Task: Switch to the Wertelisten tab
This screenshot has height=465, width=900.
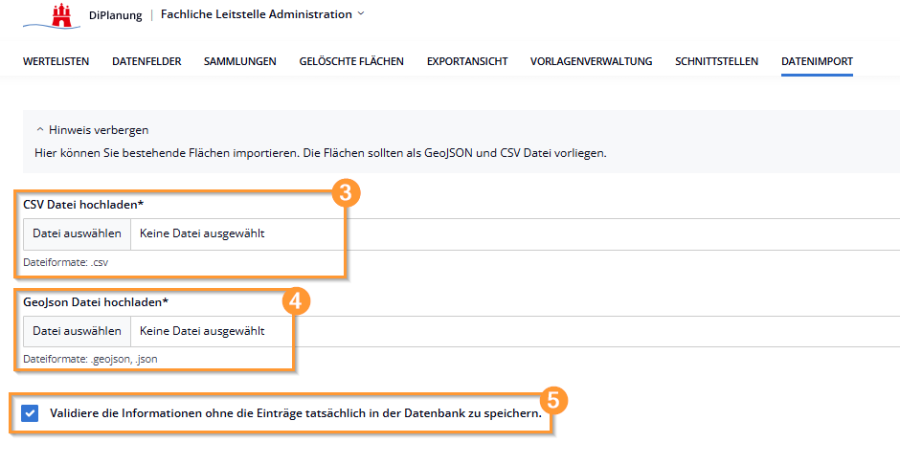Action: click(x=56, y=61)
